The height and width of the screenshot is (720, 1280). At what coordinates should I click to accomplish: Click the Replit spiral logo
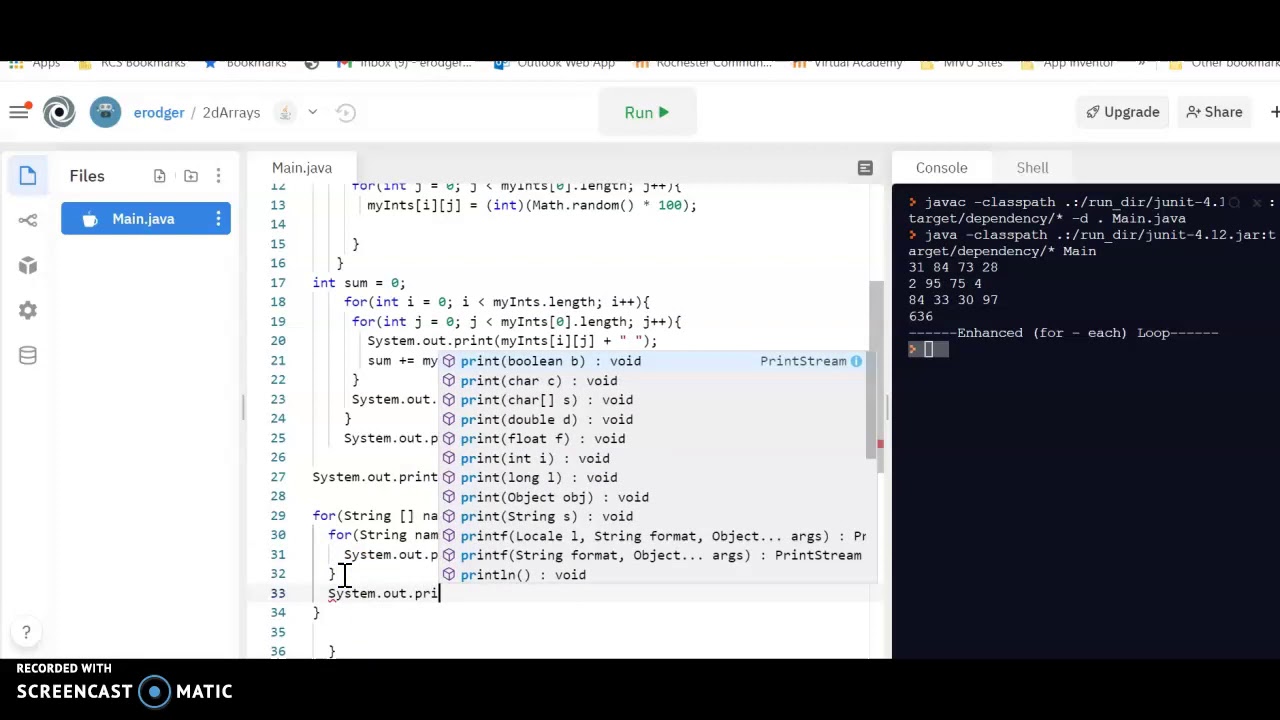pos(59,112)
